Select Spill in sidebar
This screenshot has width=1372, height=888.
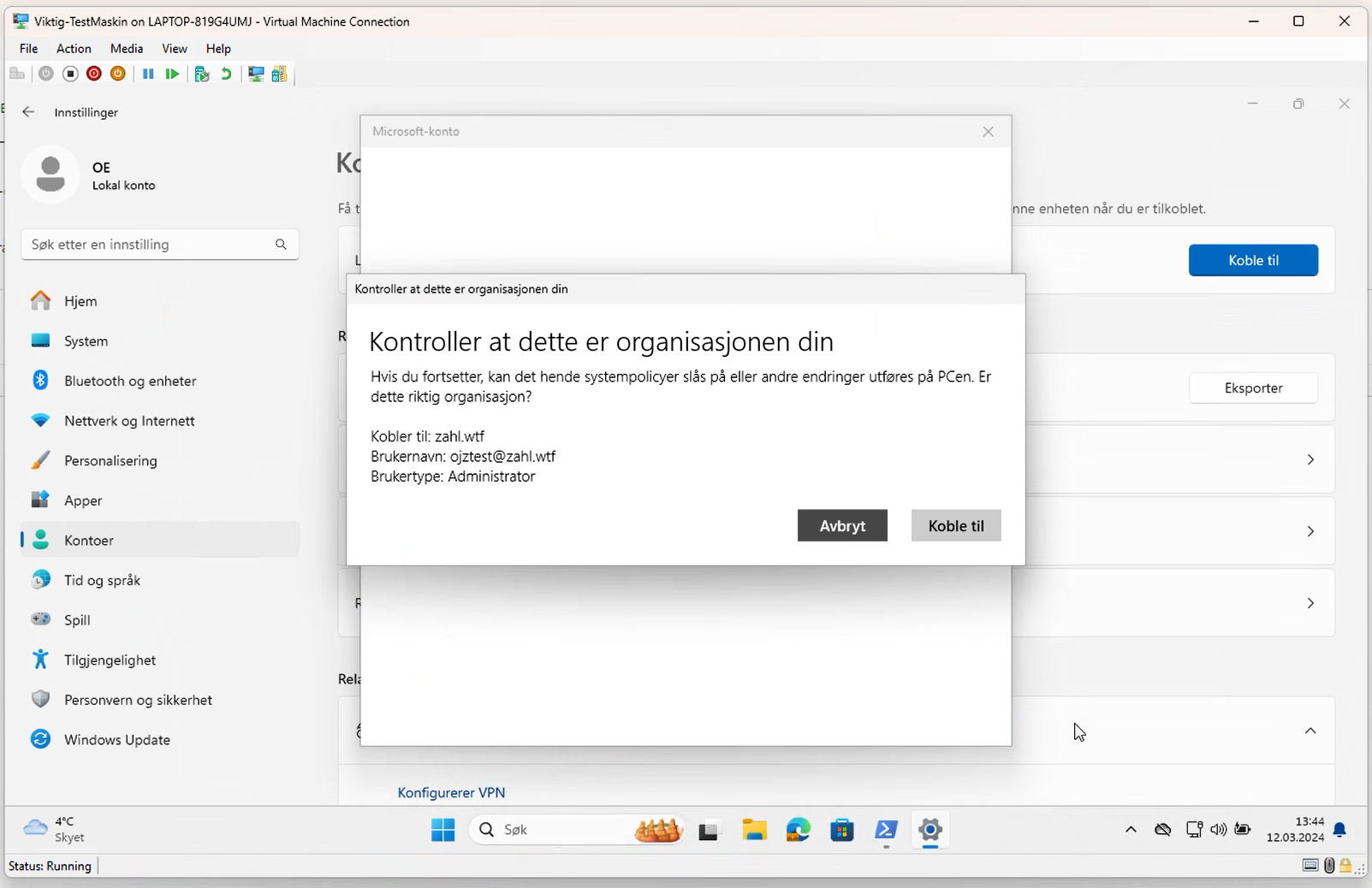[x=160, y=620]
